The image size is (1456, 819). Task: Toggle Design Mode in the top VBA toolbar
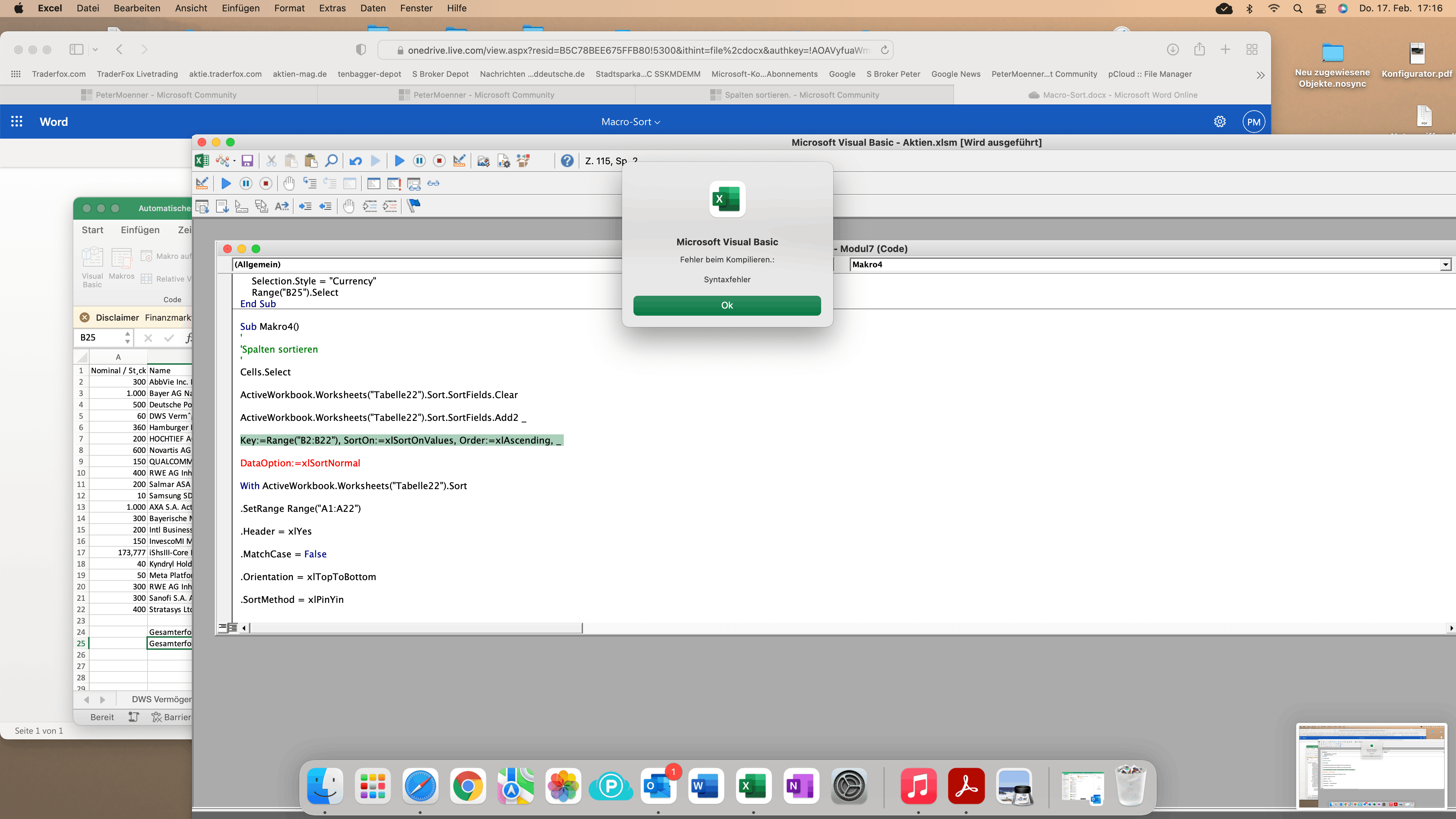[460, 161]
